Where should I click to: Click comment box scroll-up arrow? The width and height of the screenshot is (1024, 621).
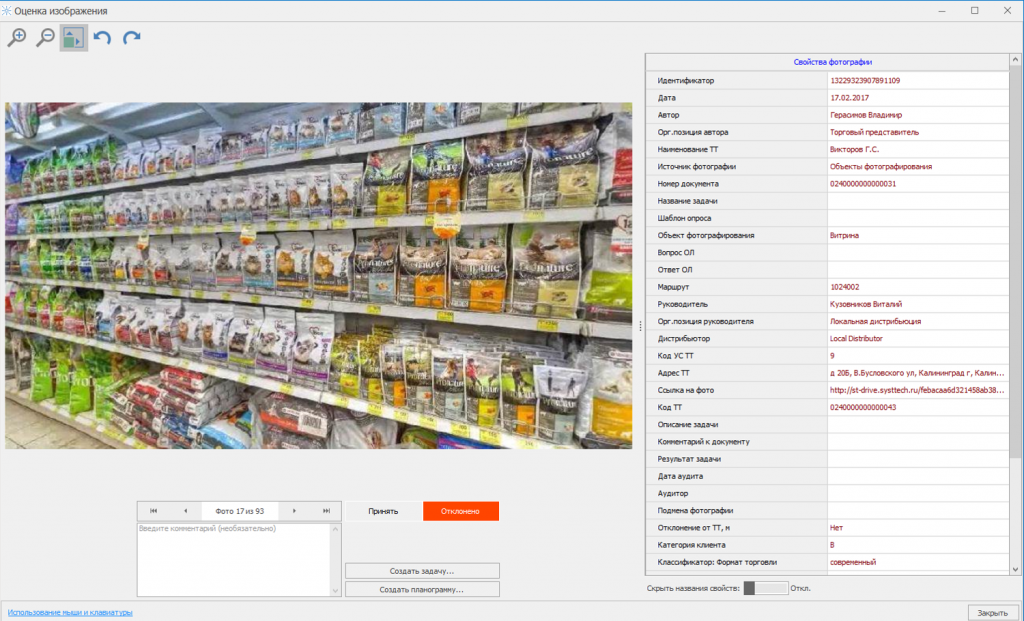pyautogui.click(x=336, y=528)
